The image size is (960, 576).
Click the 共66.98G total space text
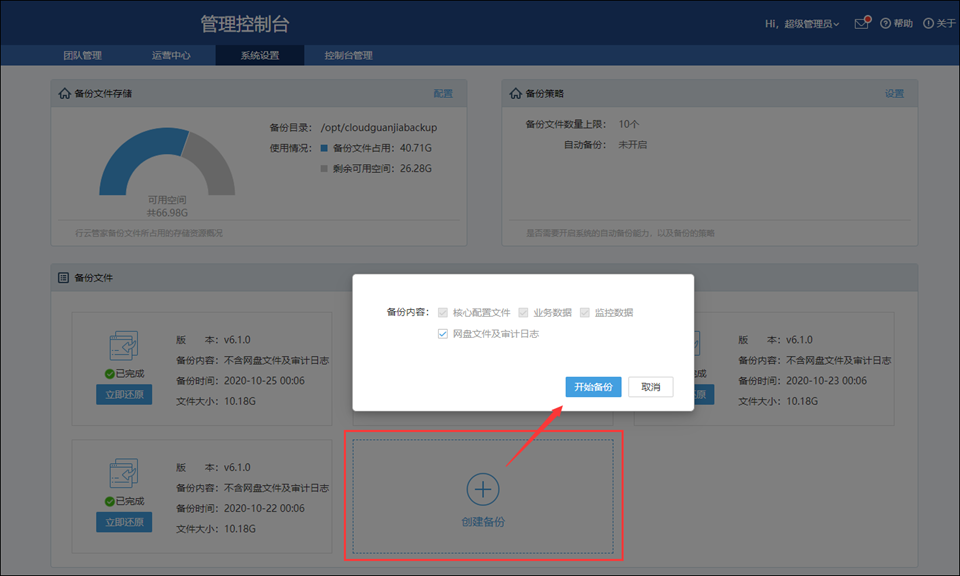pyautogui.click(x=167, y=213)
